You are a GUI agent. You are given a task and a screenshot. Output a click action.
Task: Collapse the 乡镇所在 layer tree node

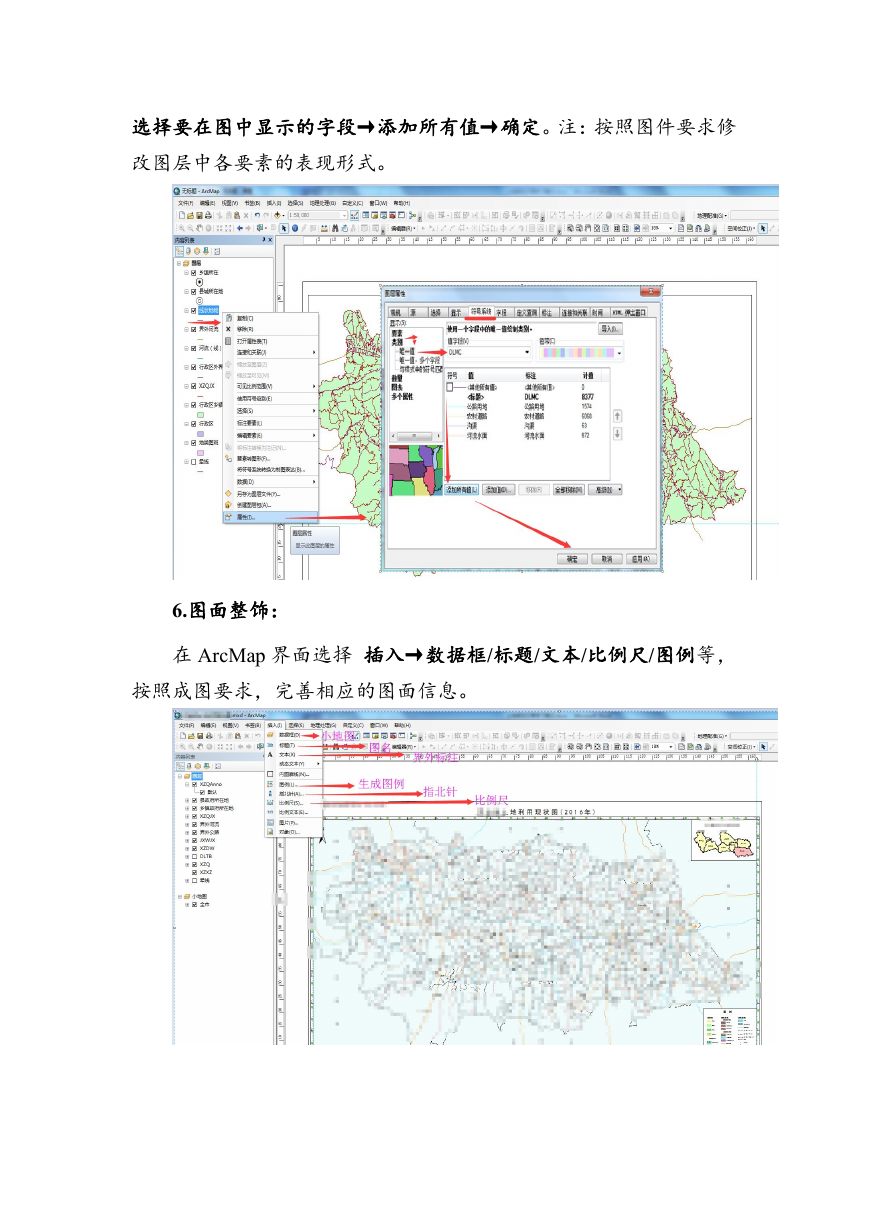pos(186,272)
